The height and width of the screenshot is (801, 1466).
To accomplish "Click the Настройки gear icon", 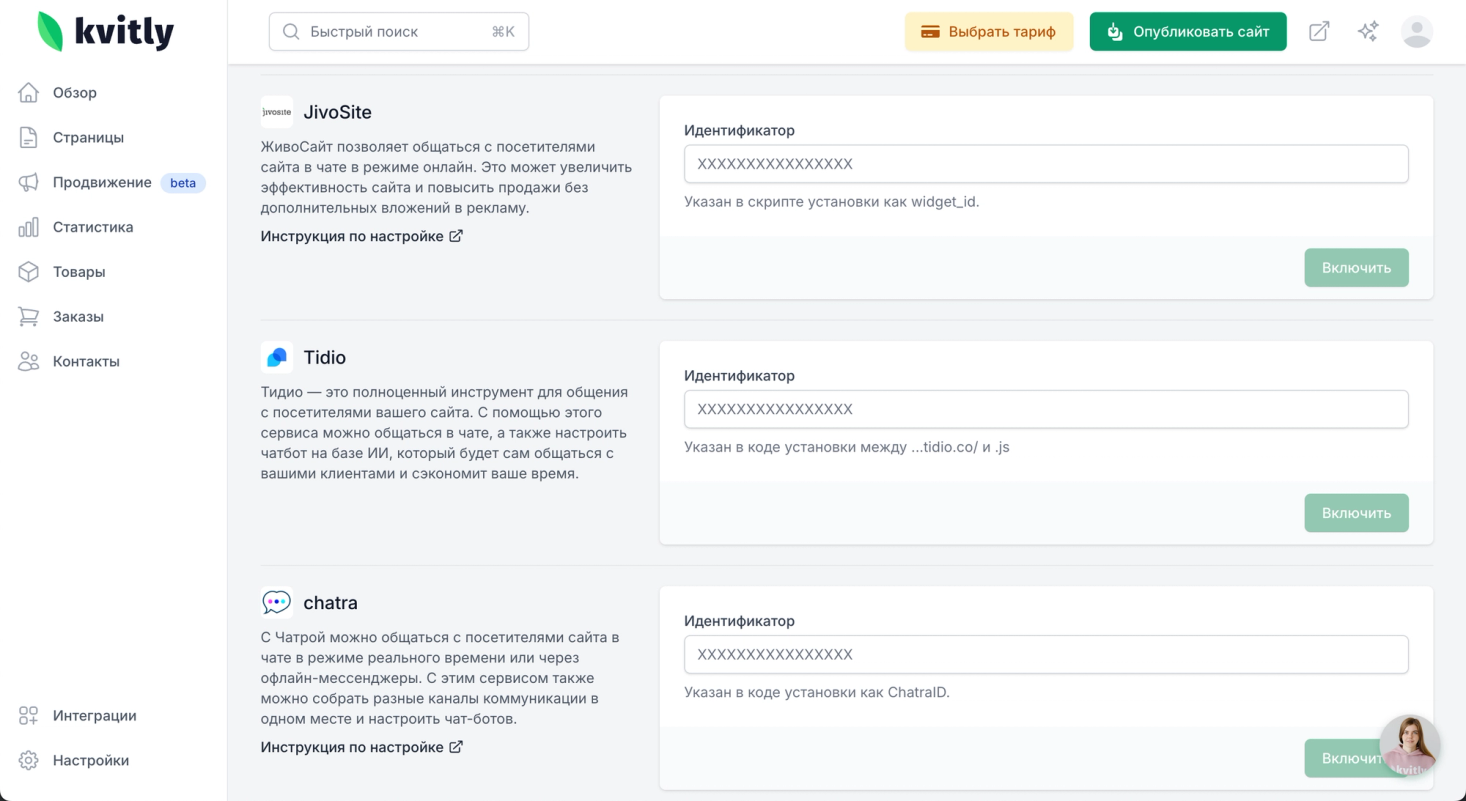I will coord(29,761).
